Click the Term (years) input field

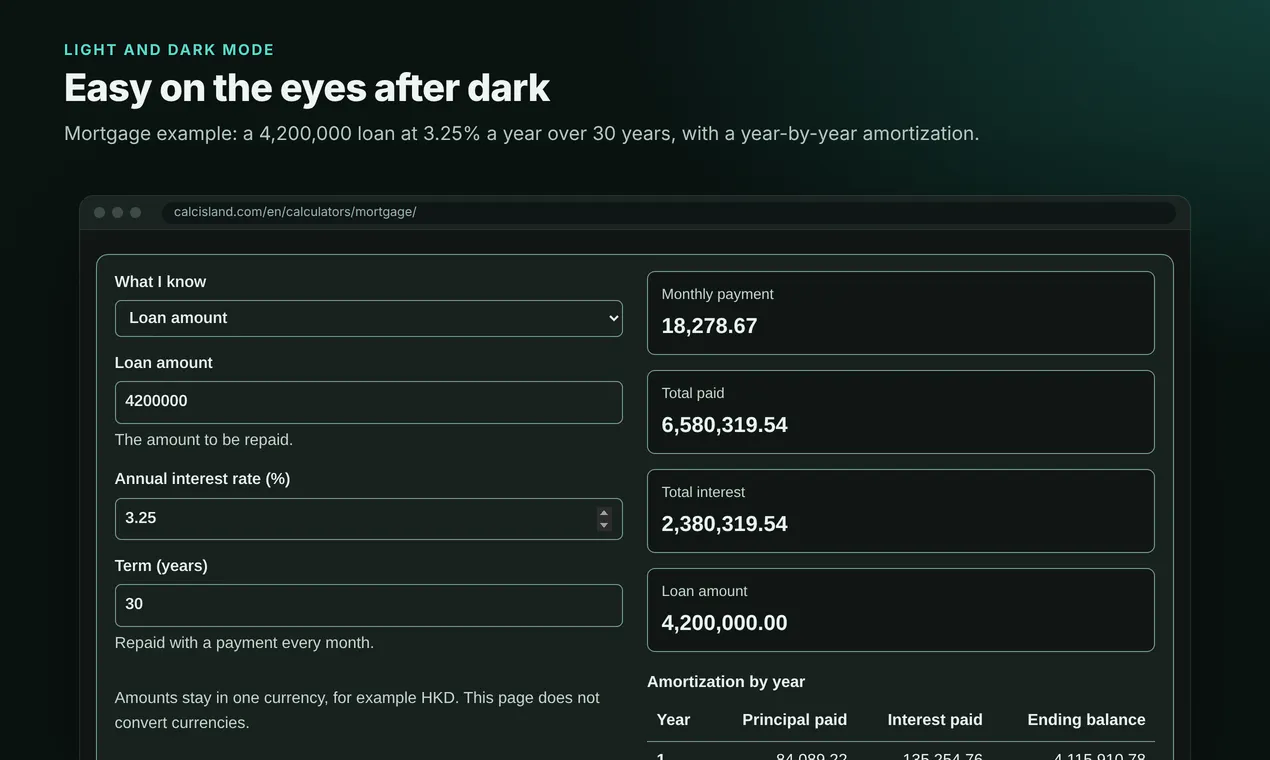368,605
